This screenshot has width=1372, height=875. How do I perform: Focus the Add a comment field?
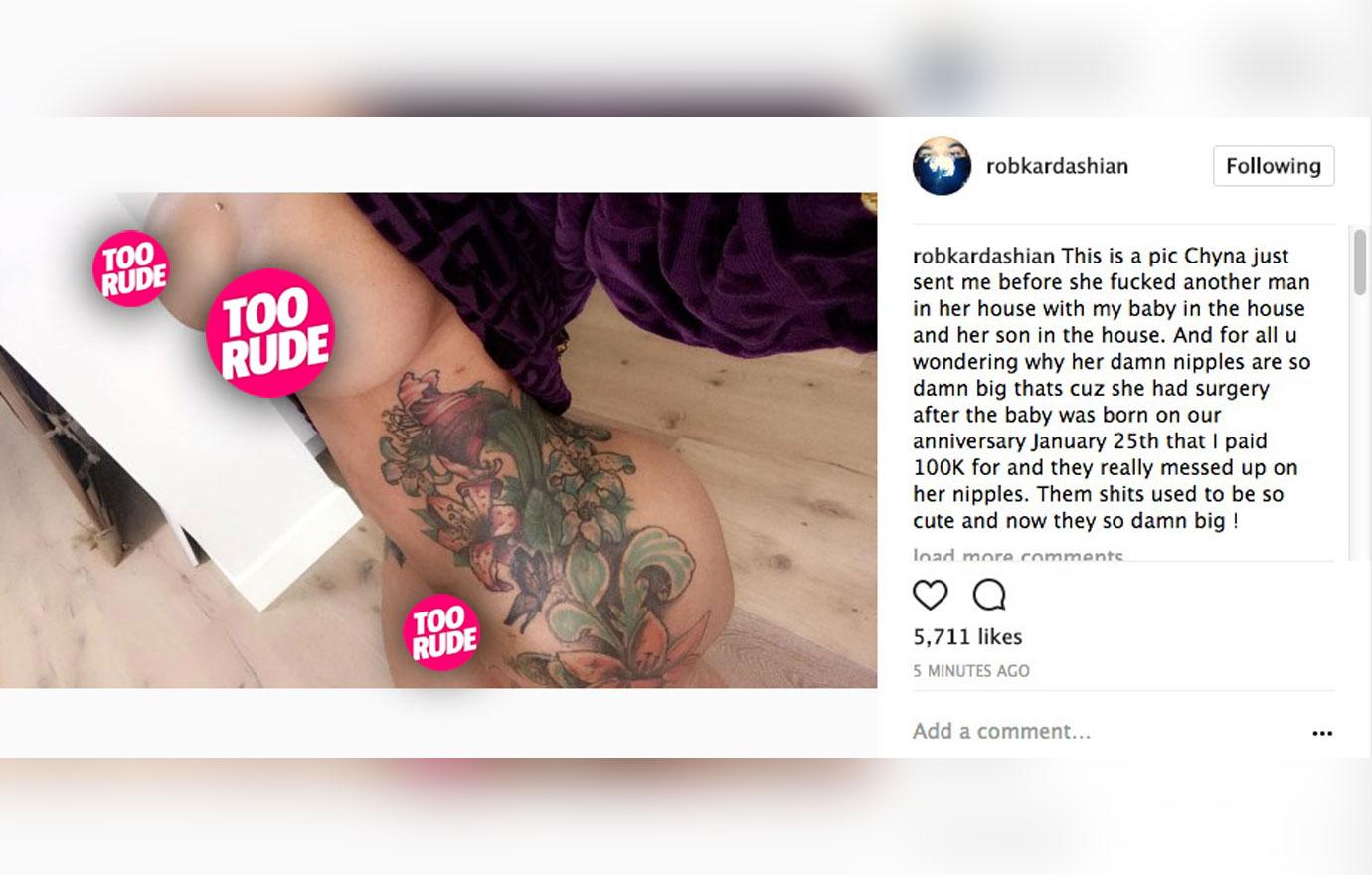click(1104, 732)
